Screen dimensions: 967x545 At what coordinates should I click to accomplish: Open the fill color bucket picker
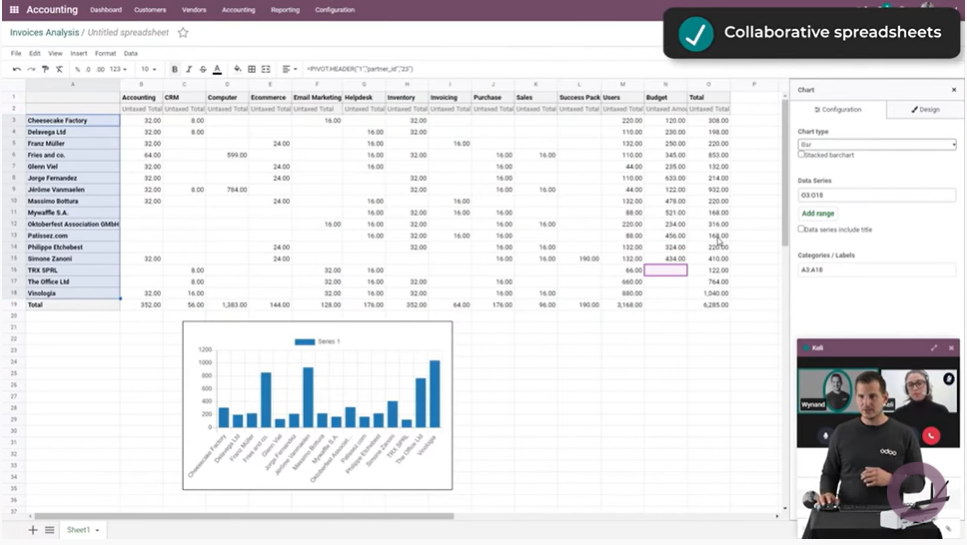point(237,69)
